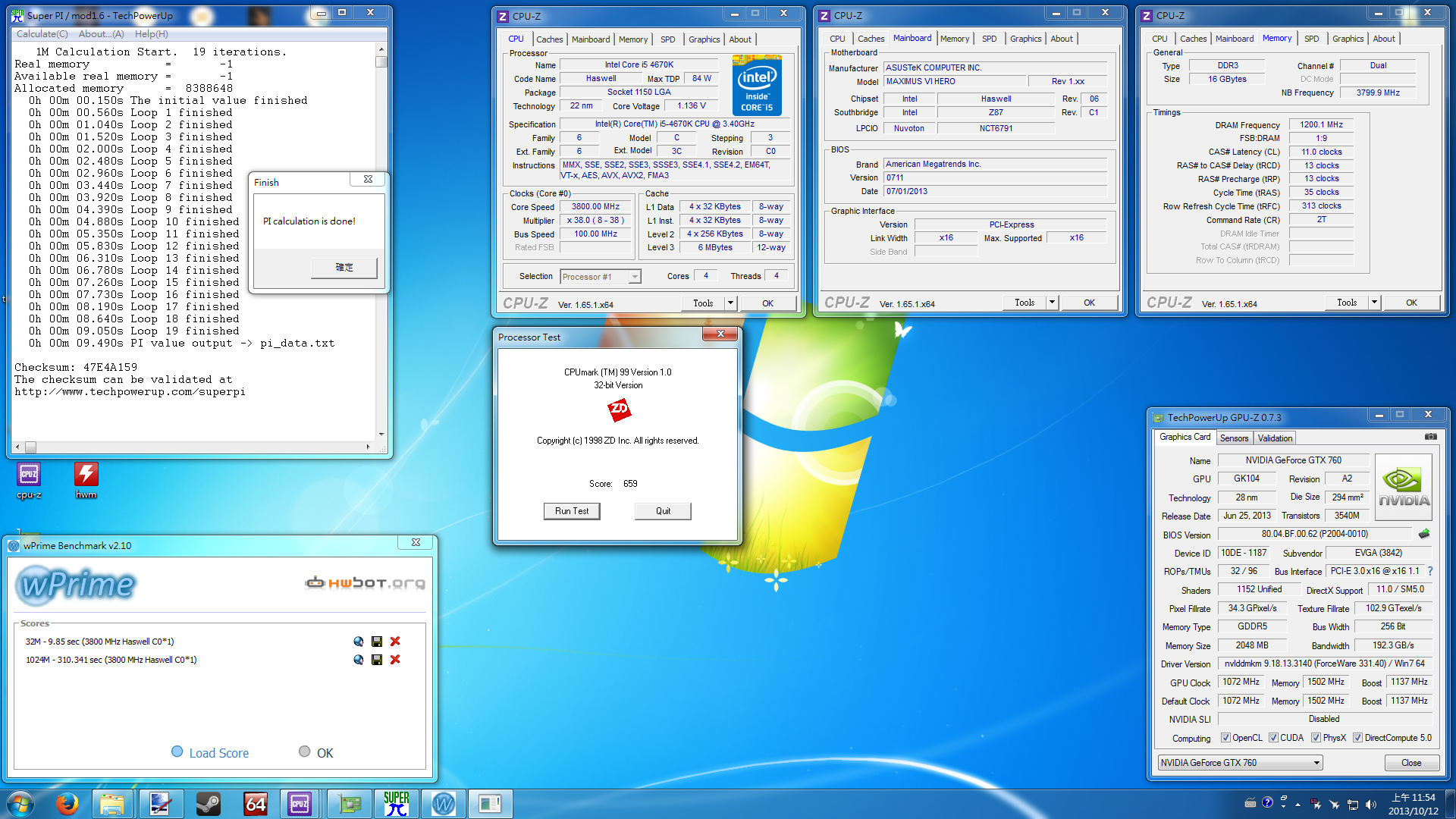Save the wPrime 32M score to disk
1456x819 pixels.
point(377,642)
